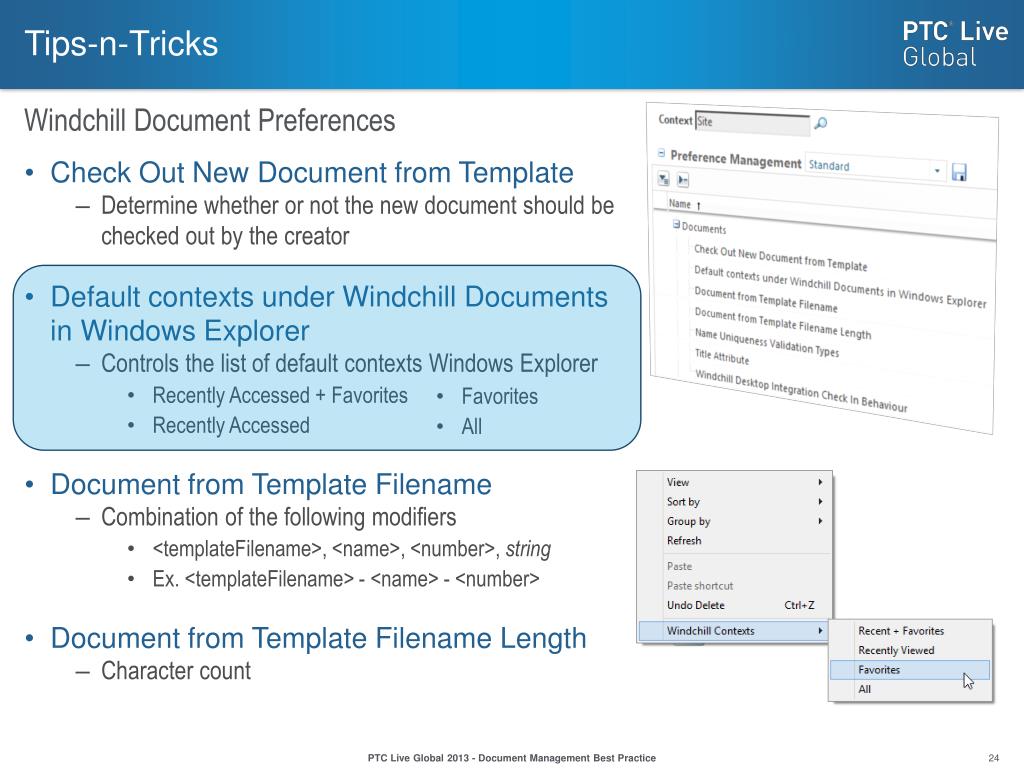1024x768 pixels.
Task: Click the PTC Live Global logo
Action: (x=955, y=44)
